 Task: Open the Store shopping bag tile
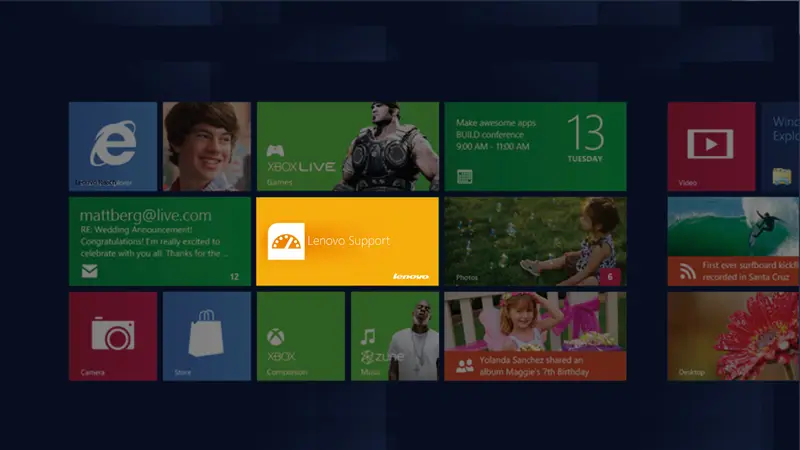207,336
